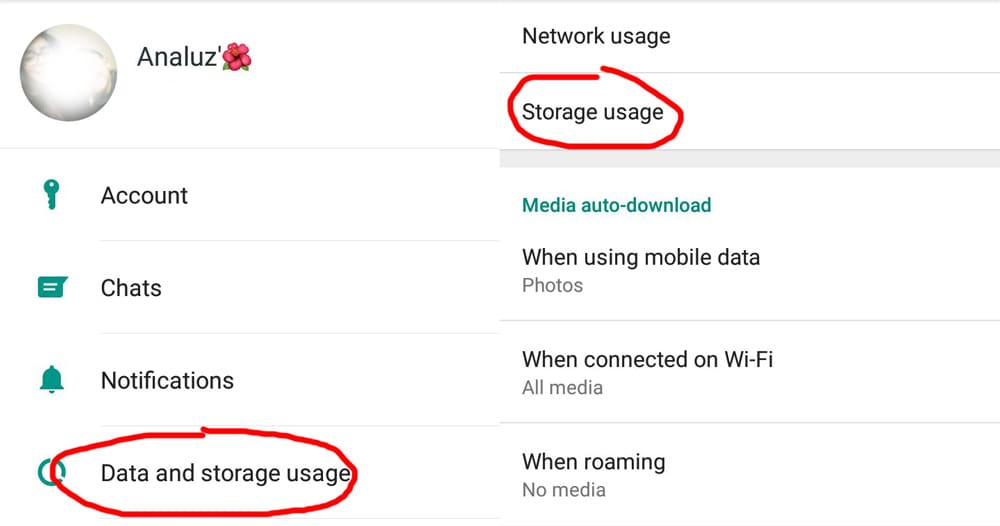Image resolution: width=1000 pixels, height=526 pixels.
Task: Open When roaming option
Action: [593, 462]
